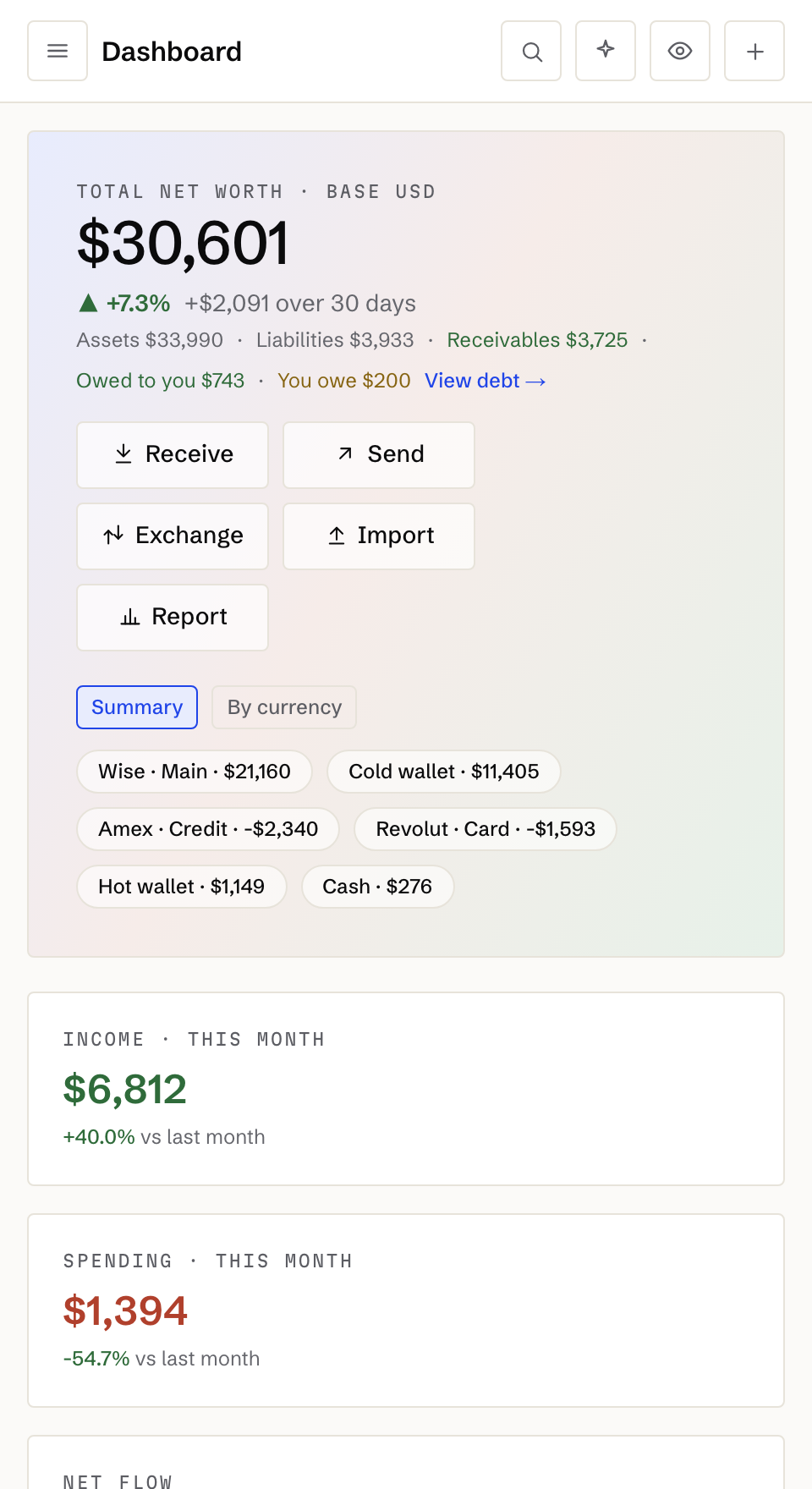Click the Receive button
Screen dimensions: 812x1489
(173, 455)
